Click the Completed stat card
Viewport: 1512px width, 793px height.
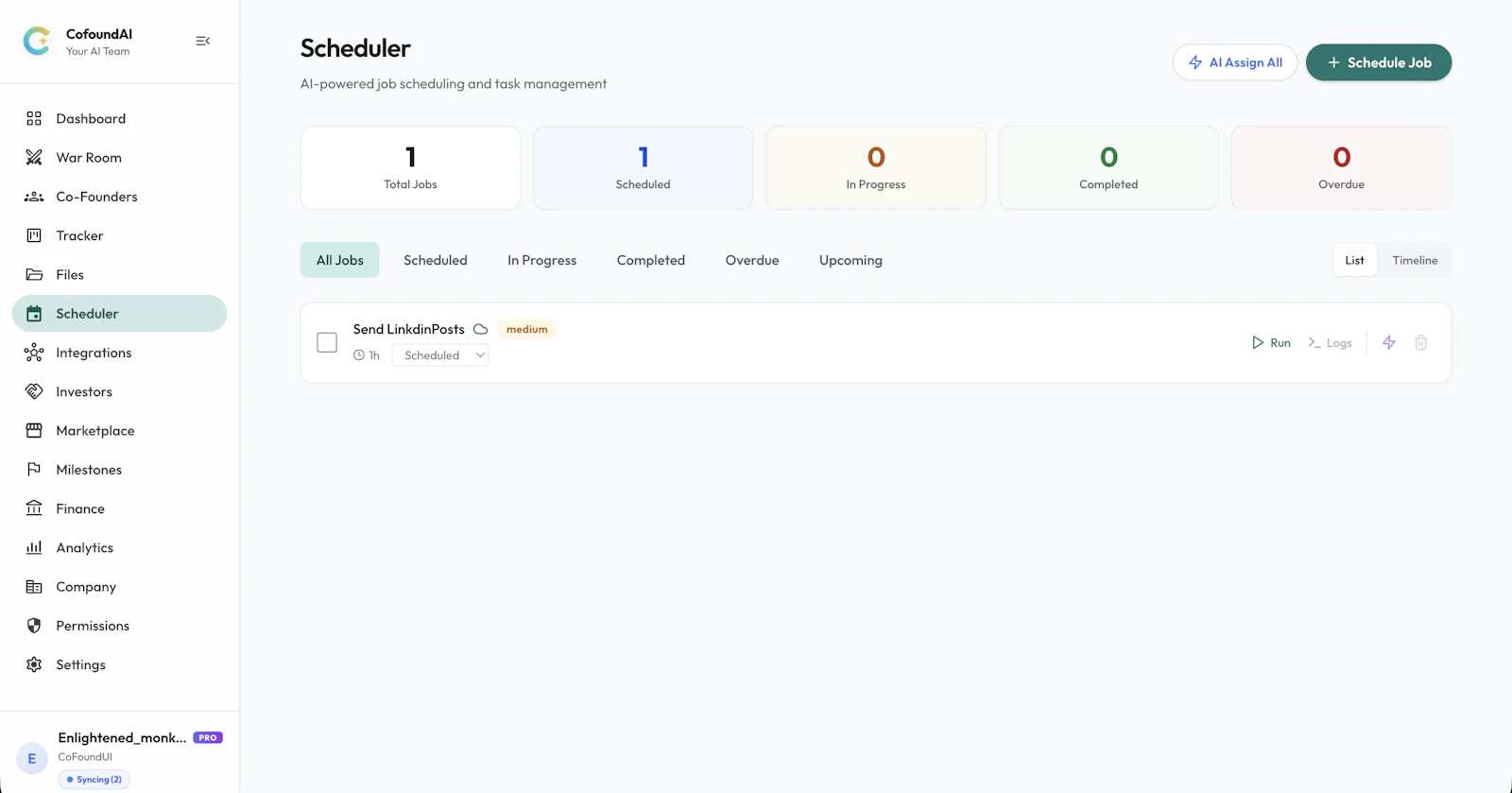[1108, 168]
